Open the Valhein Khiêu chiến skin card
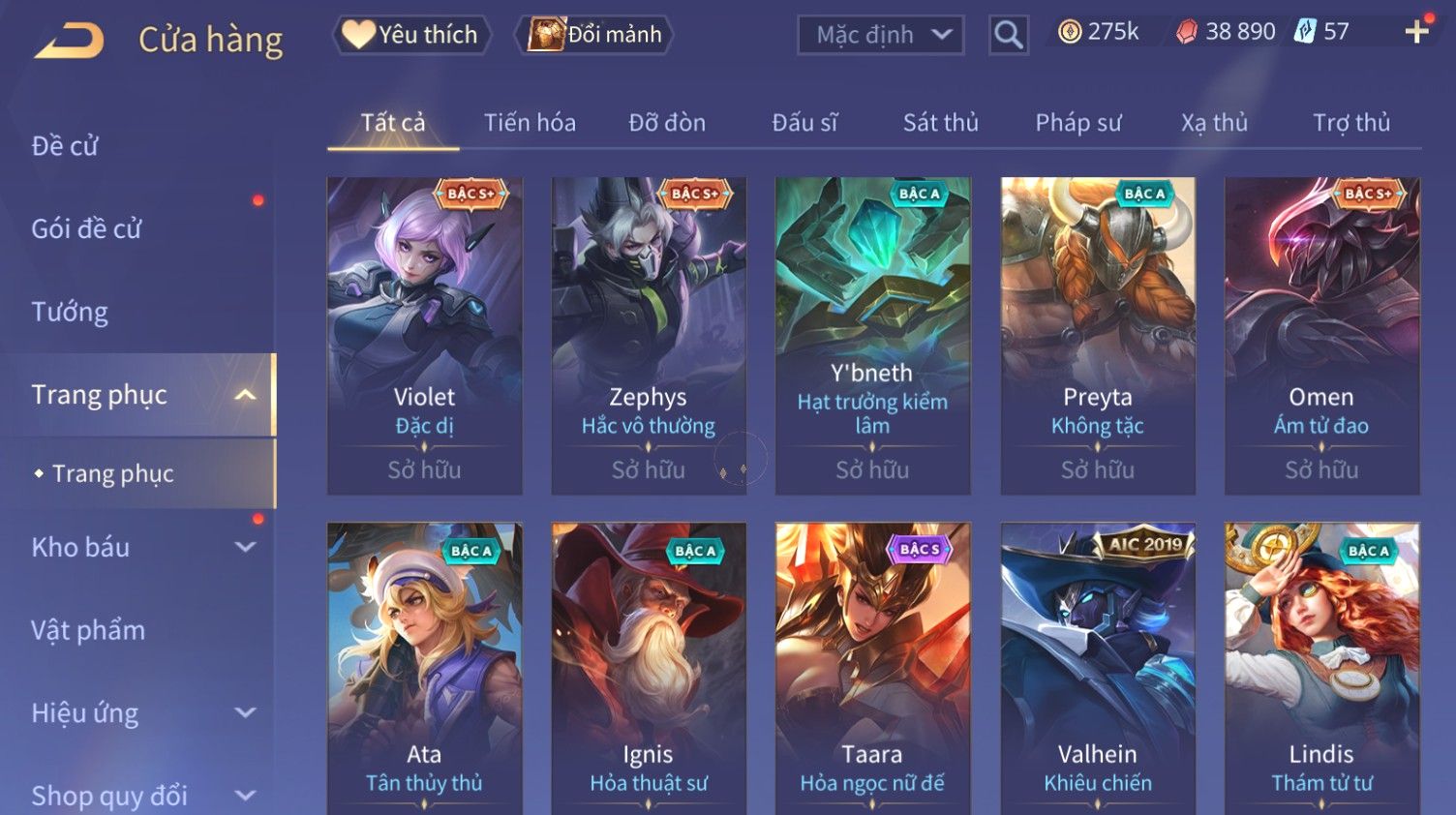Viewport: 1456px width, 815px height. (x=1098, y=668)
